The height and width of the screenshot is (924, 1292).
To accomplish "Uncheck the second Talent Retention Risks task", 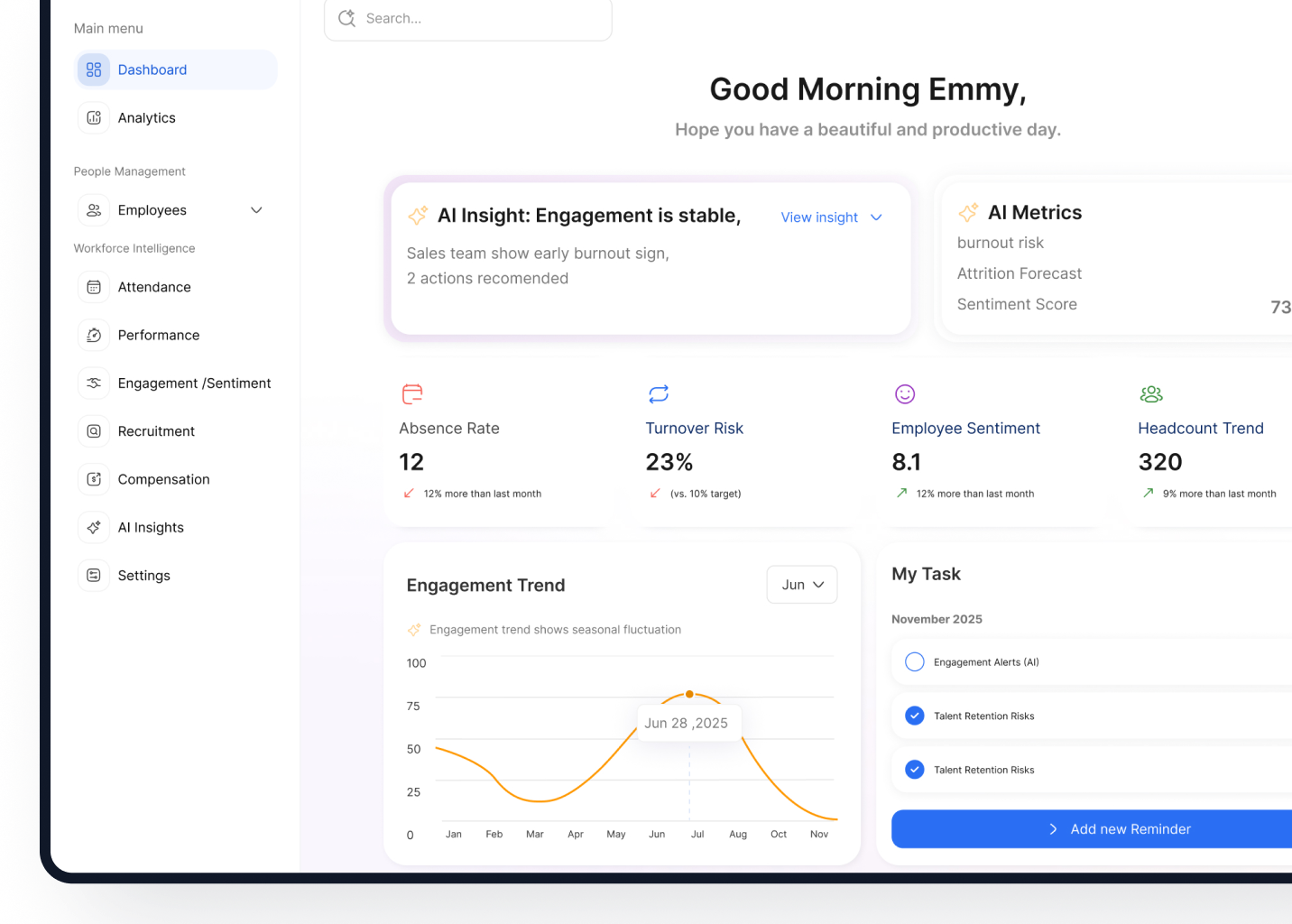I will tap(914, 770).
